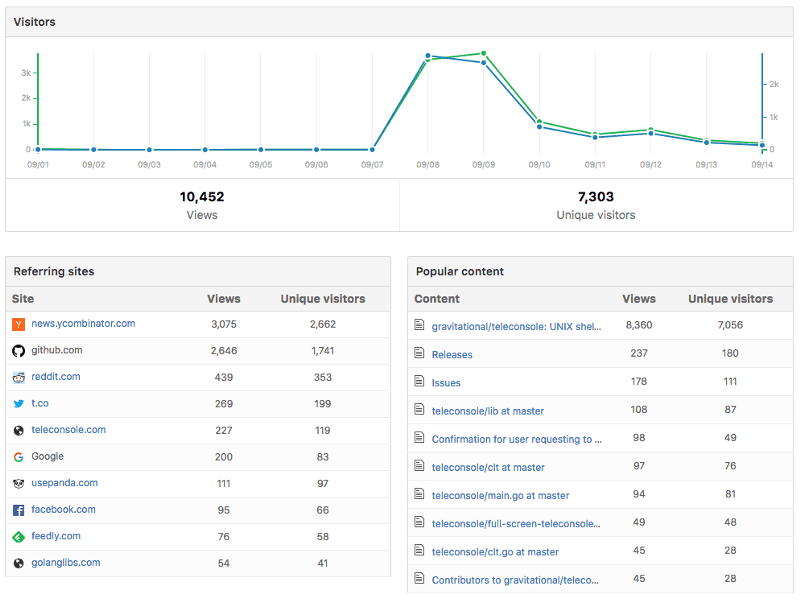Click the Google logo icon
This screenshot has height=602, width=800.
[18, 457]
